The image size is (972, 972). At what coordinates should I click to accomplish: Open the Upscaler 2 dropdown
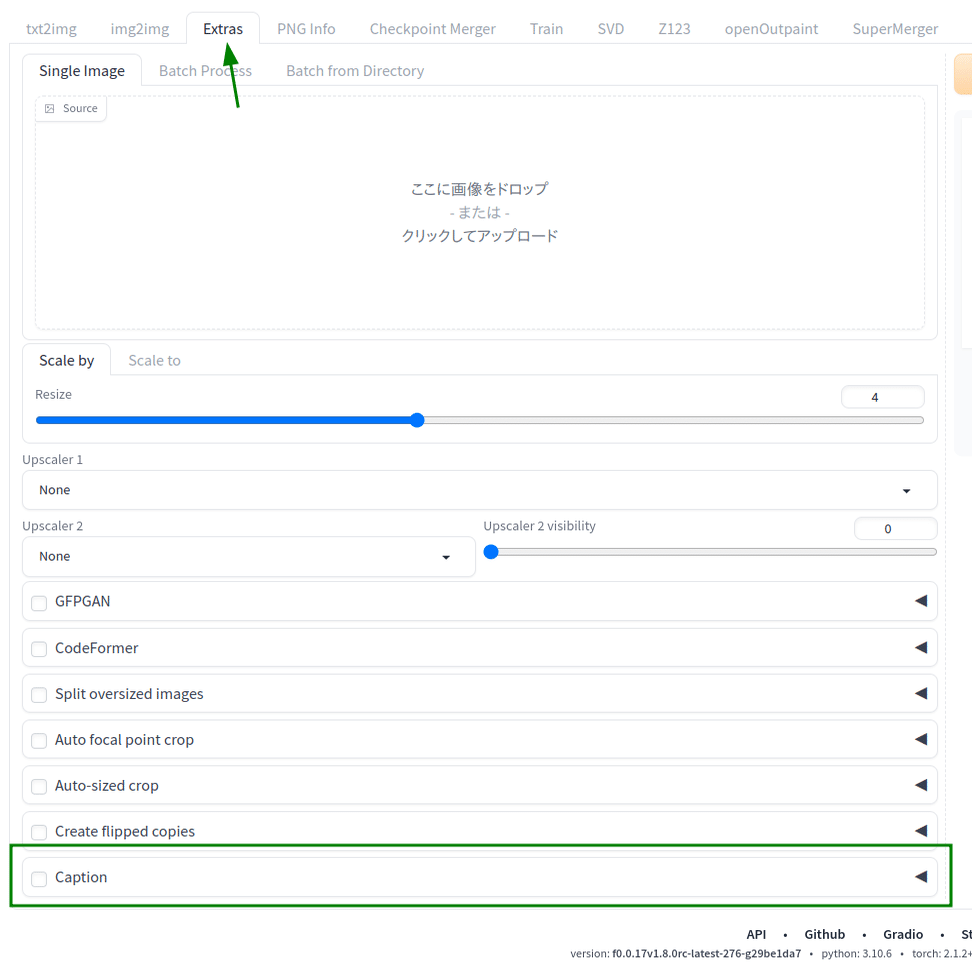pos(249,557)
